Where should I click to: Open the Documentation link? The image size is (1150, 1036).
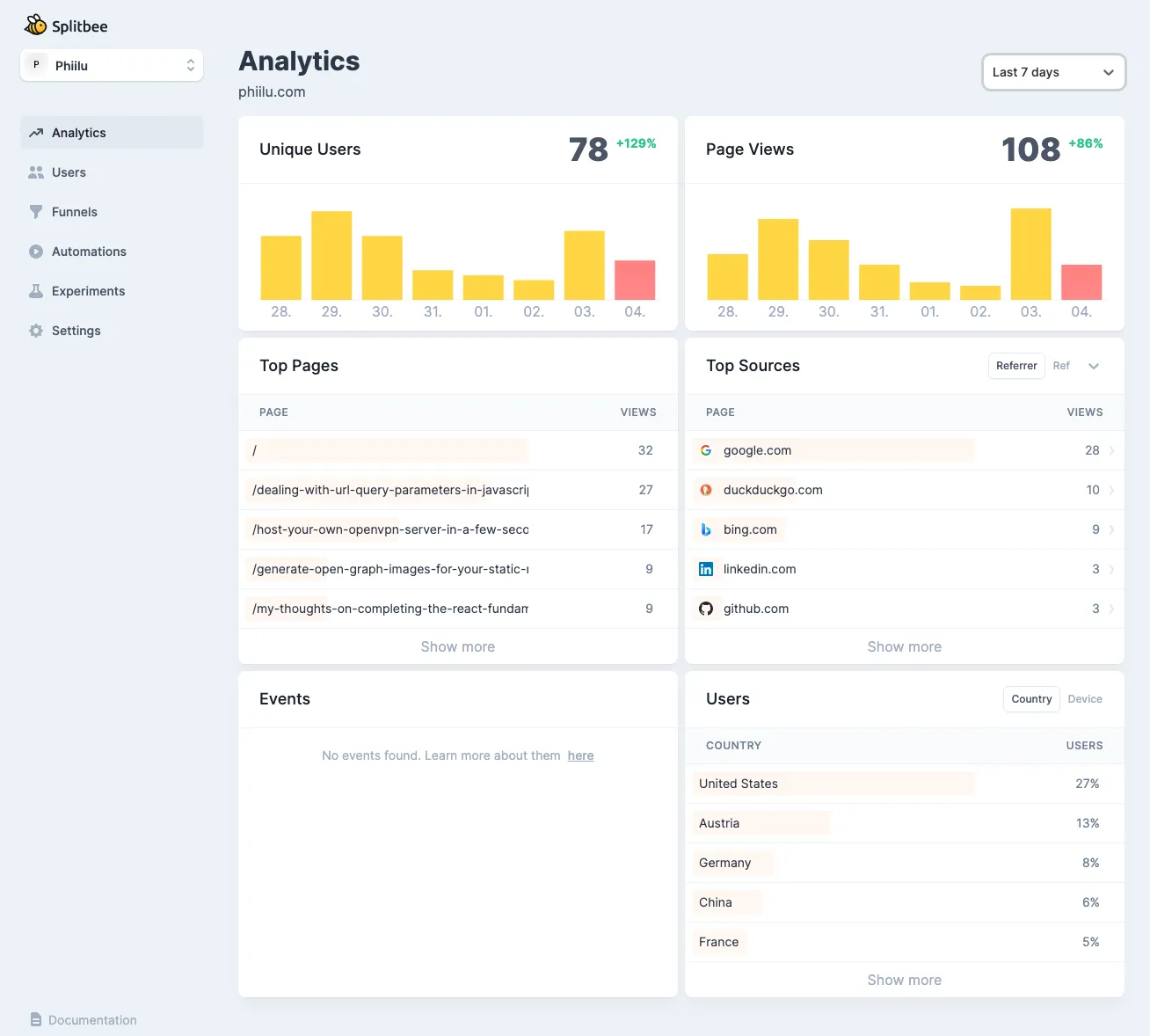coord(84,1020)
